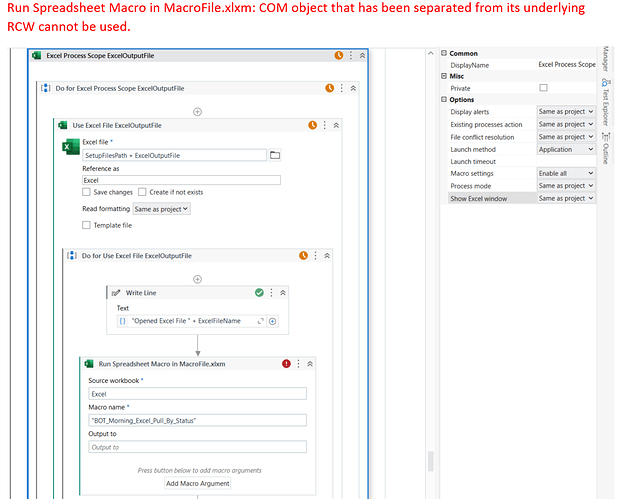Collapse the Write Line activity
Viewport: 637px width, 499px height.
pos(283,293)
